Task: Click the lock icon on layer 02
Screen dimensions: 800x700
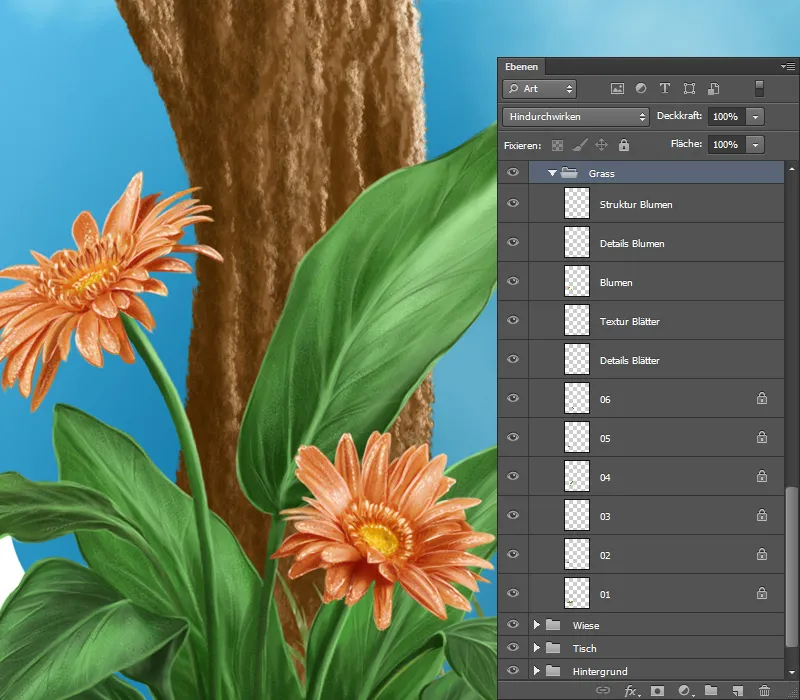Action: point(762,554)
